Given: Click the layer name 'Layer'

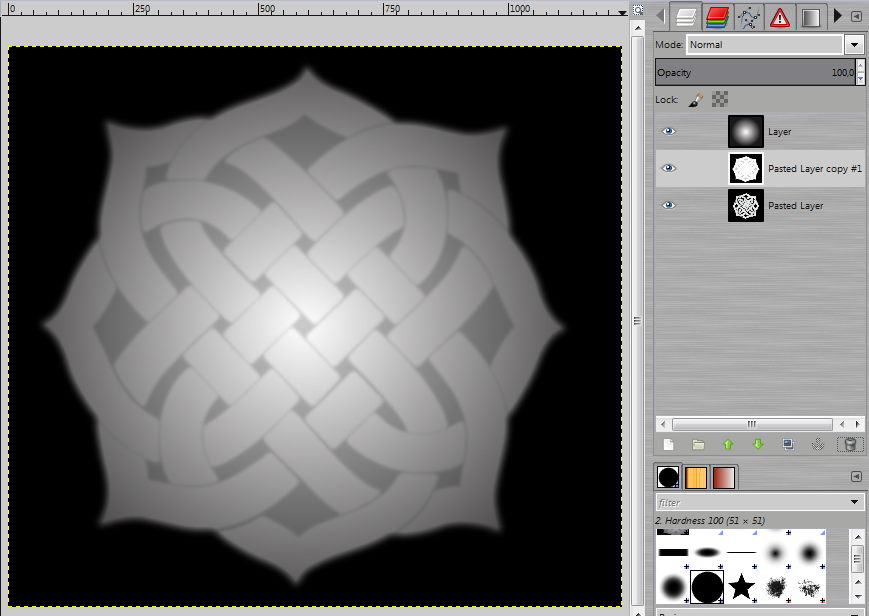Looking at the screenshot, I should click(x=779, y=132).
